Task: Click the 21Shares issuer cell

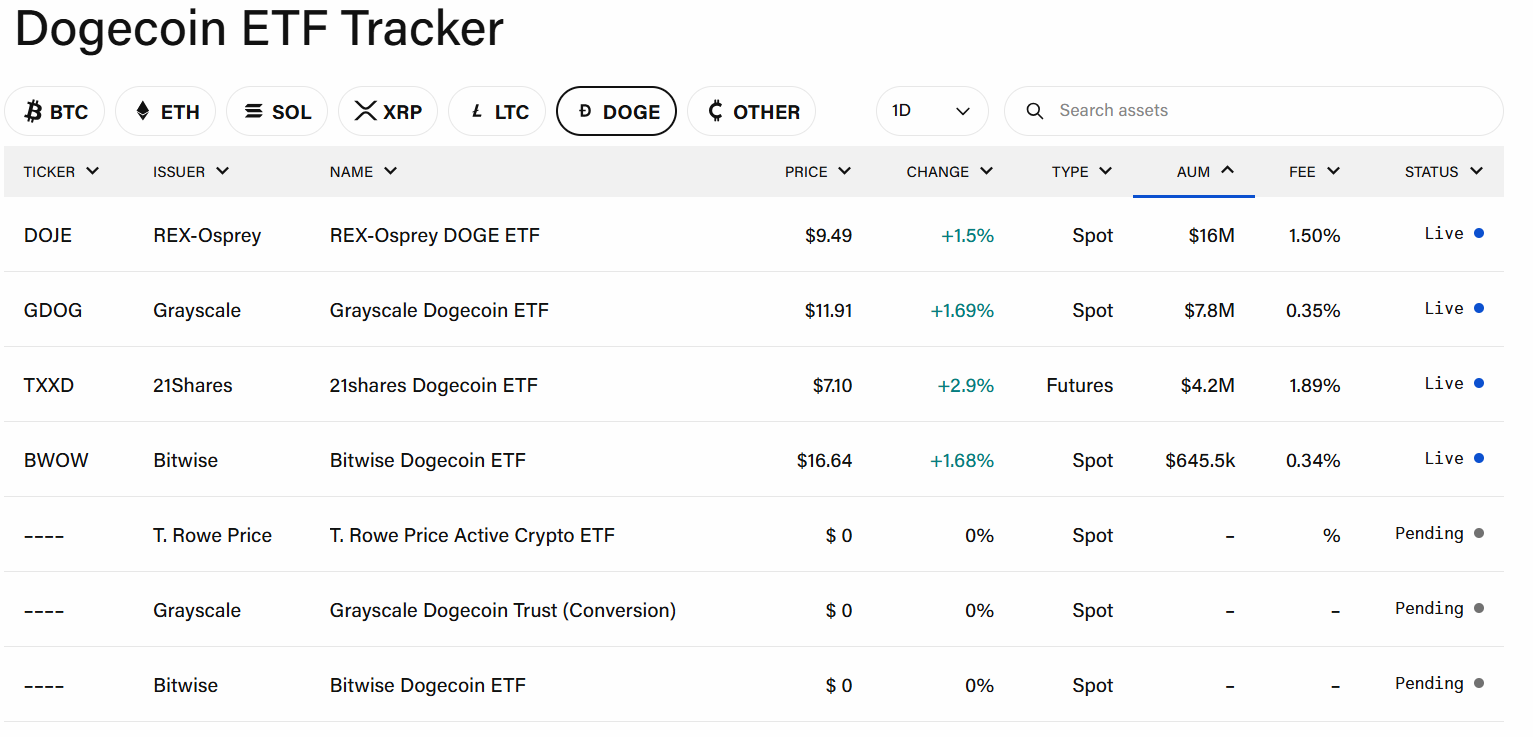Action: 193,386
